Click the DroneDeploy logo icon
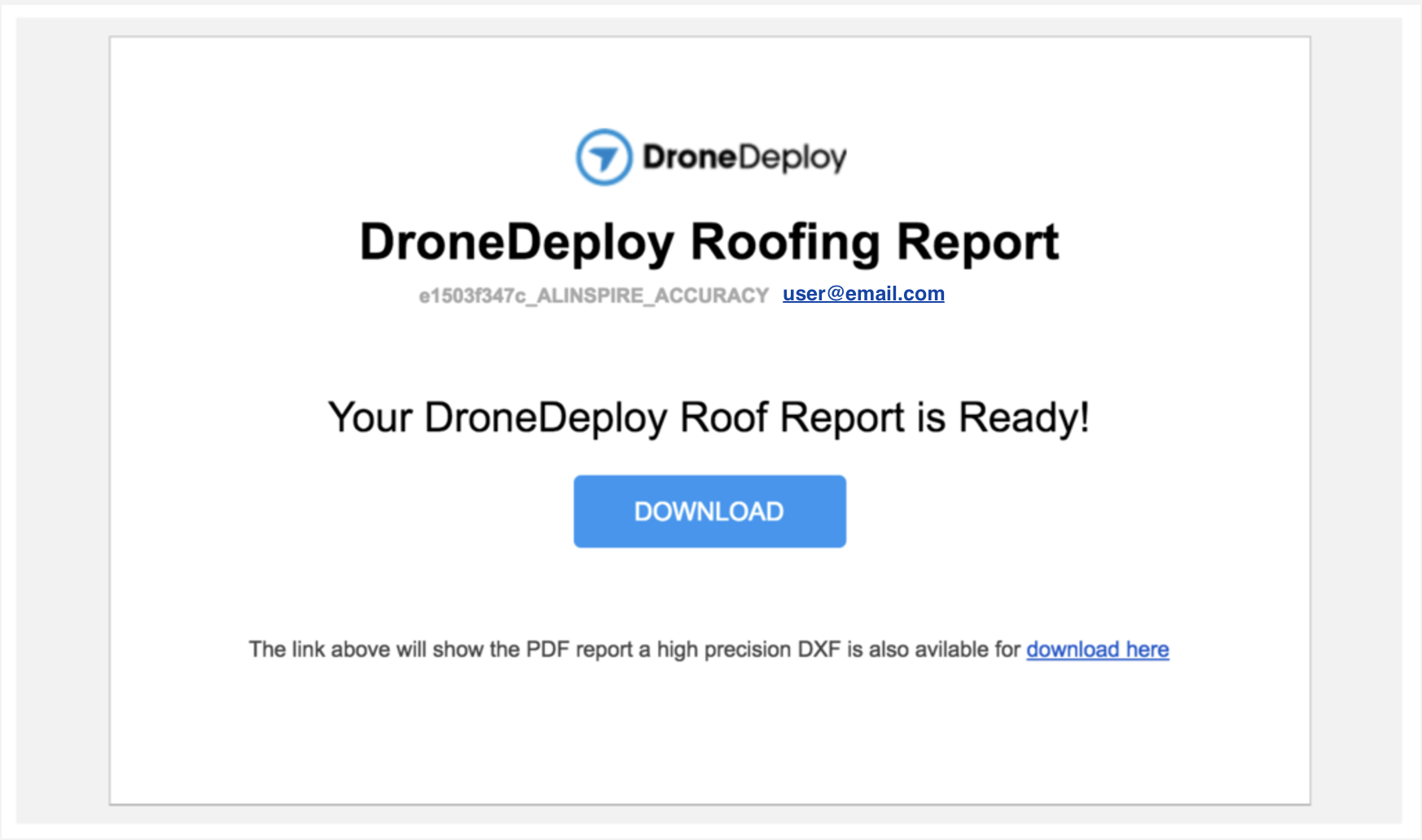1422x840 pixels. tap(603, 157)
